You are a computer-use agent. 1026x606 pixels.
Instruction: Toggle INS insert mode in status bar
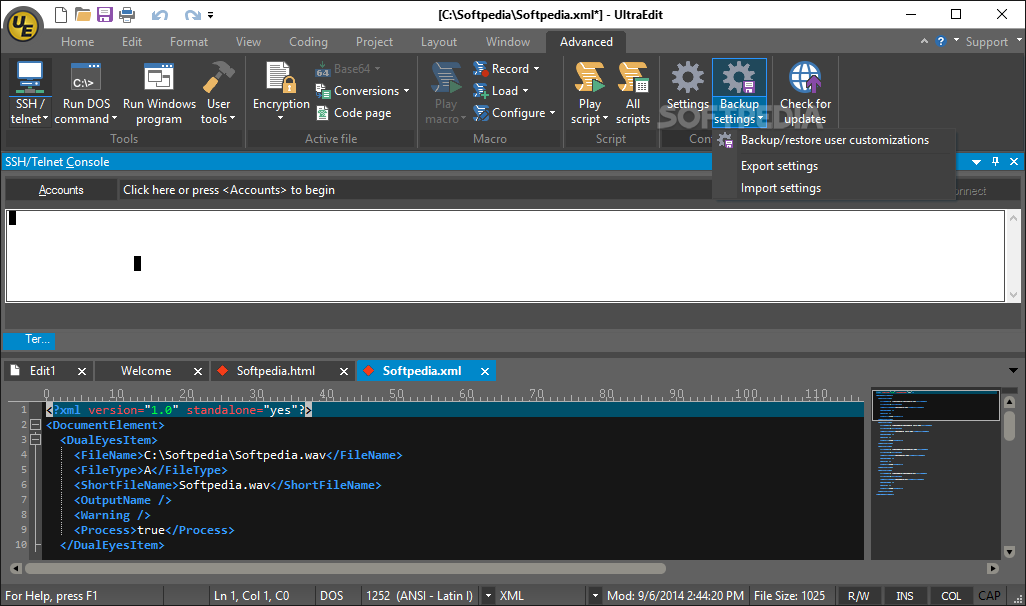[x=904, y=596]
